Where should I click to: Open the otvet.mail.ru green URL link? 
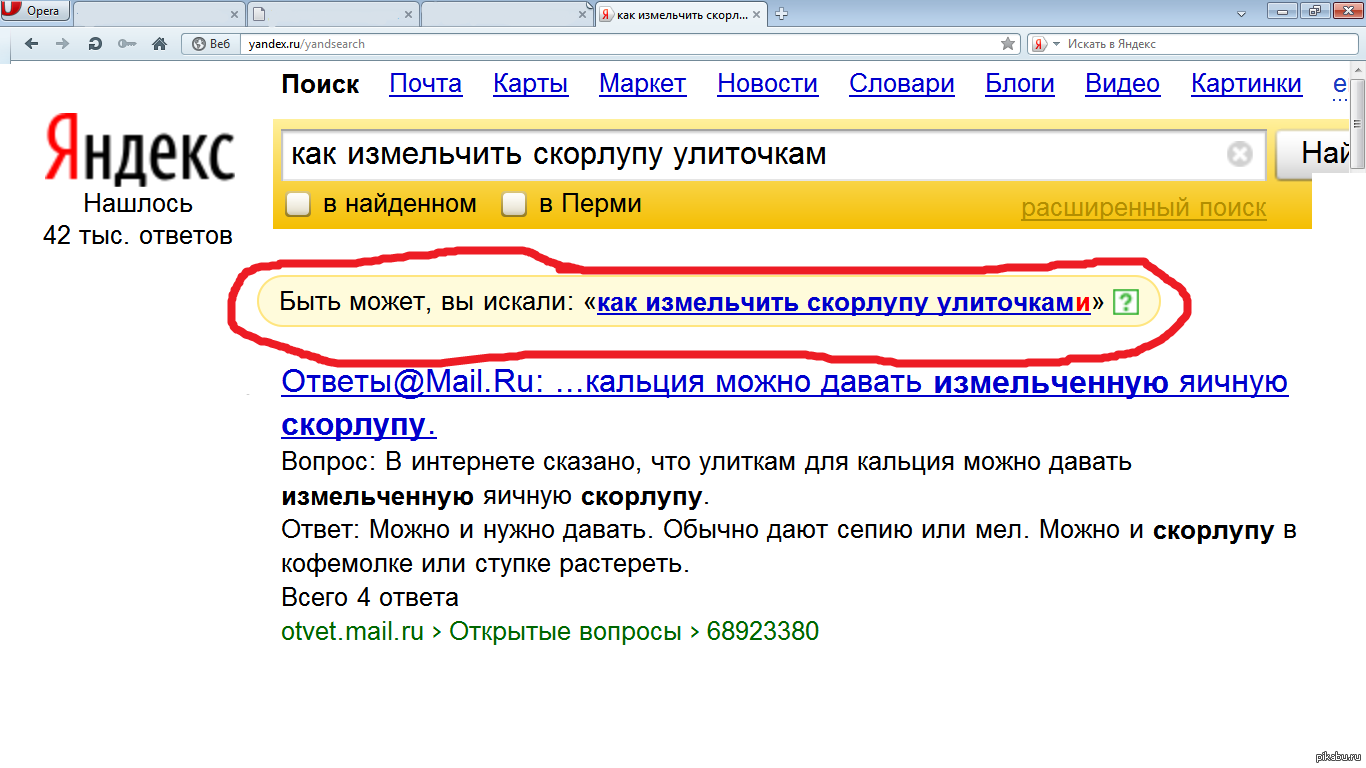point(353,632)
